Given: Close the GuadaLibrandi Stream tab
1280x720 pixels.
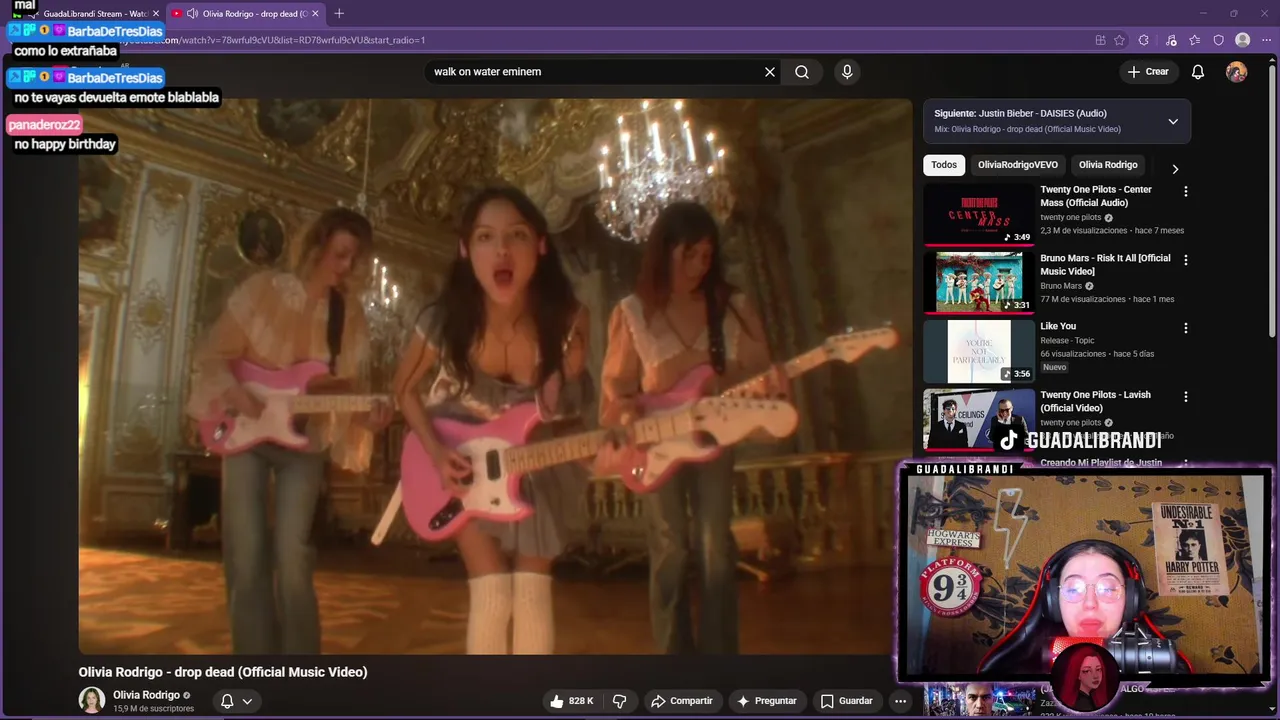Looking at the screenshot, I should point(156,14).
